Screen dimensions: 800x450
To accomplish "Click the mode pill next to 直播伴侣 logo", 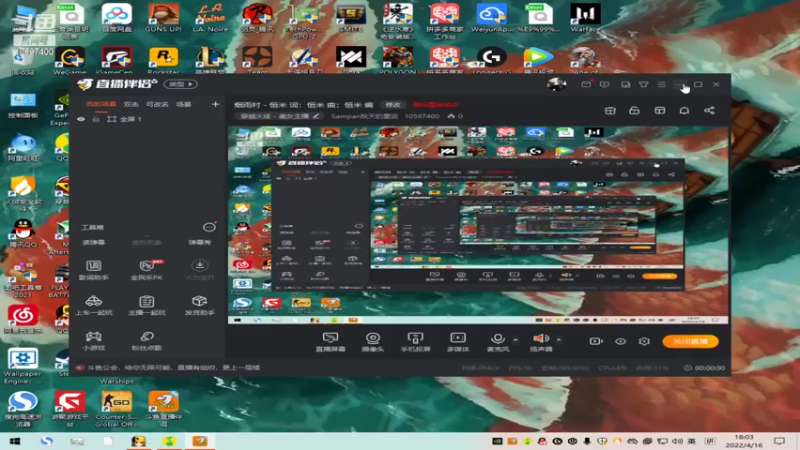I will pyautogui.click(x=181, y=84).
